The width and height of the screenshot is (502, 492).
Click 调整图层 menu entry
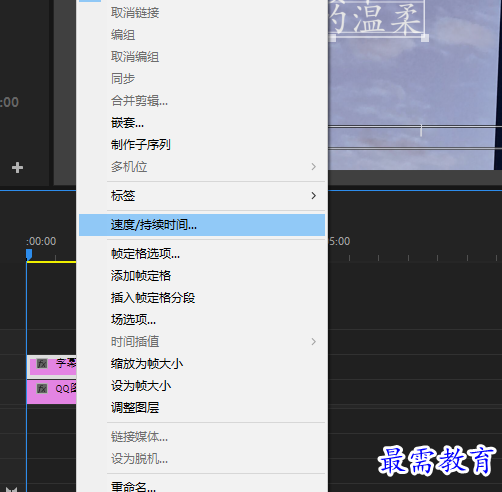coord(202,407)
